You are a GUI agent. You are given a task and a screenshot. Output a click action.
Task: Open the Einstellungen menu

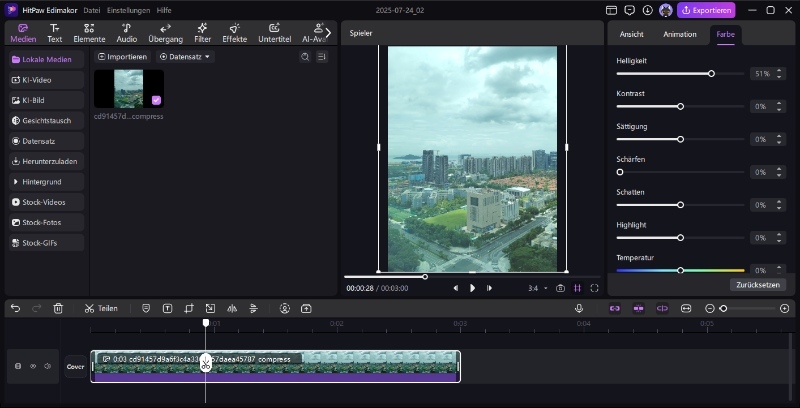129,10
